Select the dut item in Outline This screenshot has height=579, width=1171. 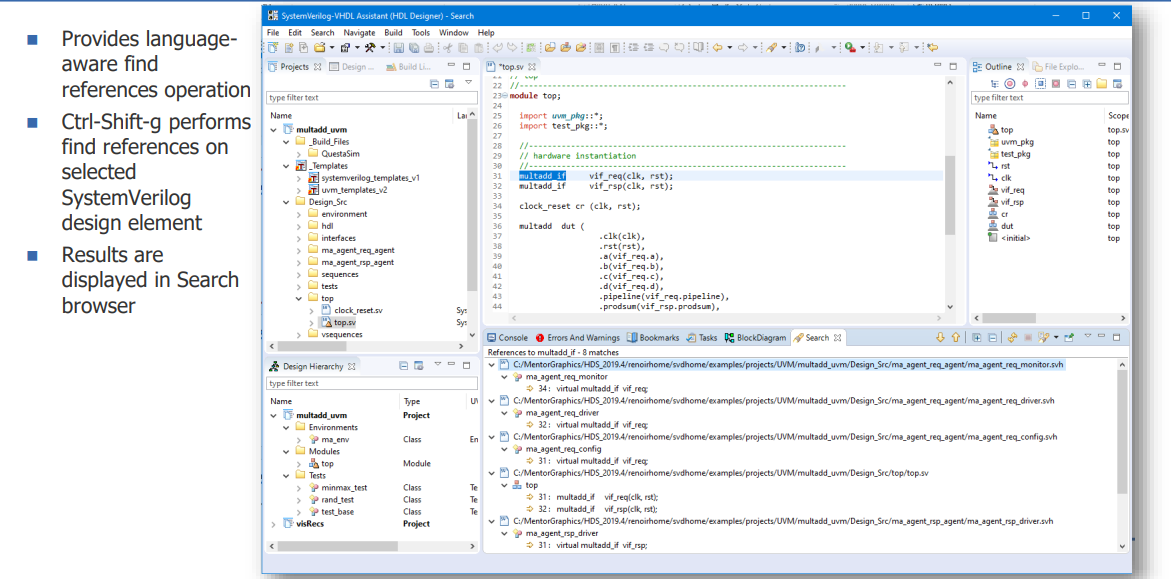tap(1006, 226)
